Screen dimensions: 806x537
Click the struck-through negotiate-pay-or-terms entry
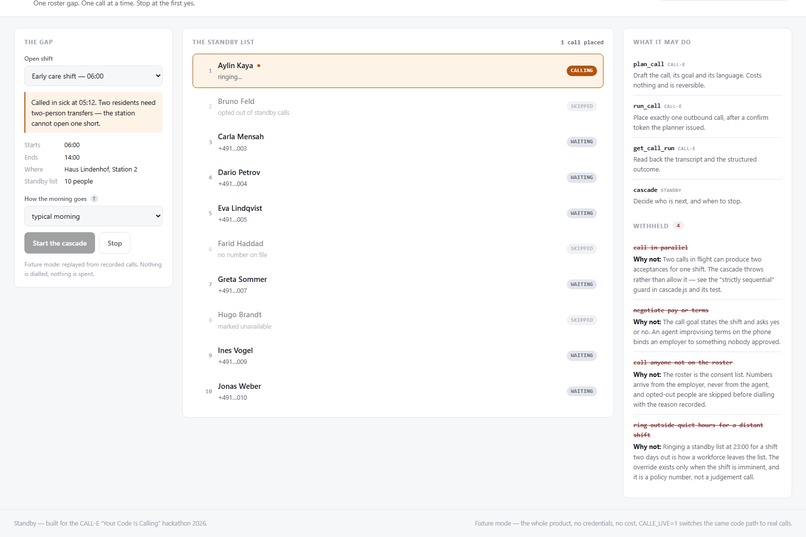pyautogui.click(x=671, y=310)
